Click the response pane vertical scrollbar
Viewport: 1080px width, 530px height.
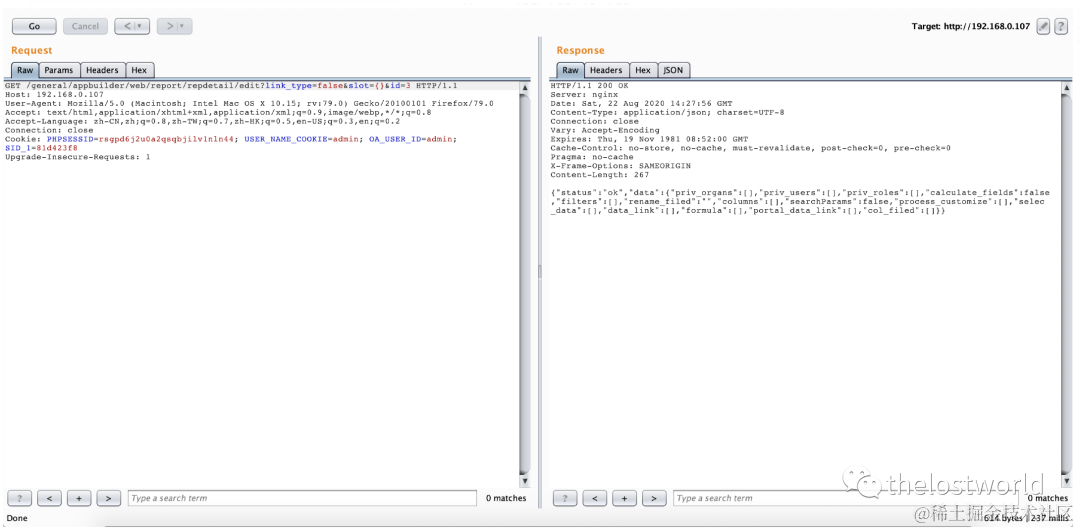(x=1067, y=284)
